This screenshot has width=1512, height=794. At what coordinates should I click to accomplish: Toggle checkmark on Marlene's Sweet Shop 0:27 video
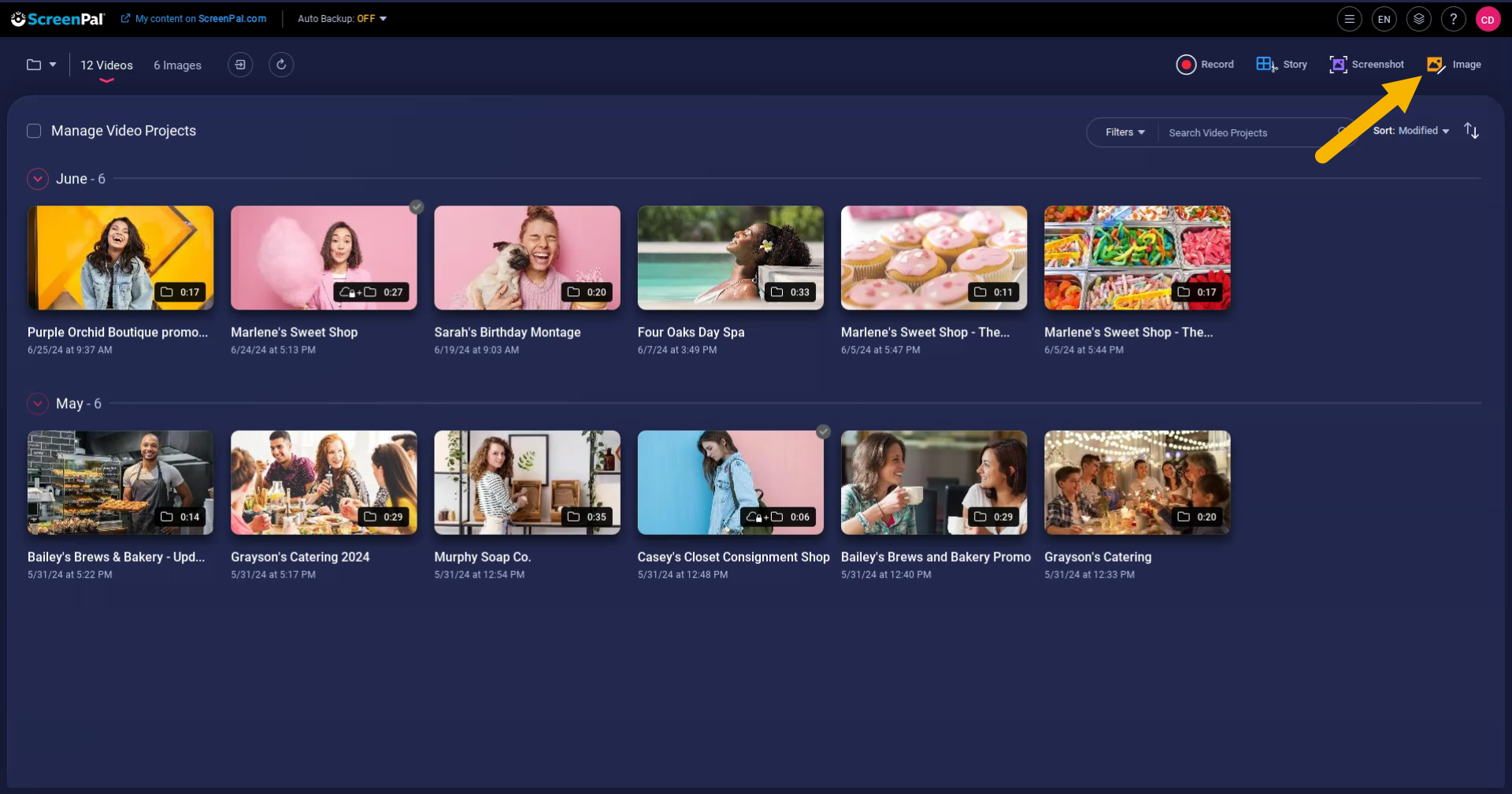(x=417, y=207)
